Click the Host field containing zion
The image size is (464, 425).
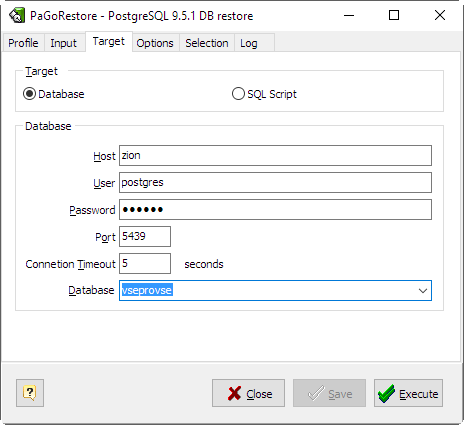[x=275, y=155]
